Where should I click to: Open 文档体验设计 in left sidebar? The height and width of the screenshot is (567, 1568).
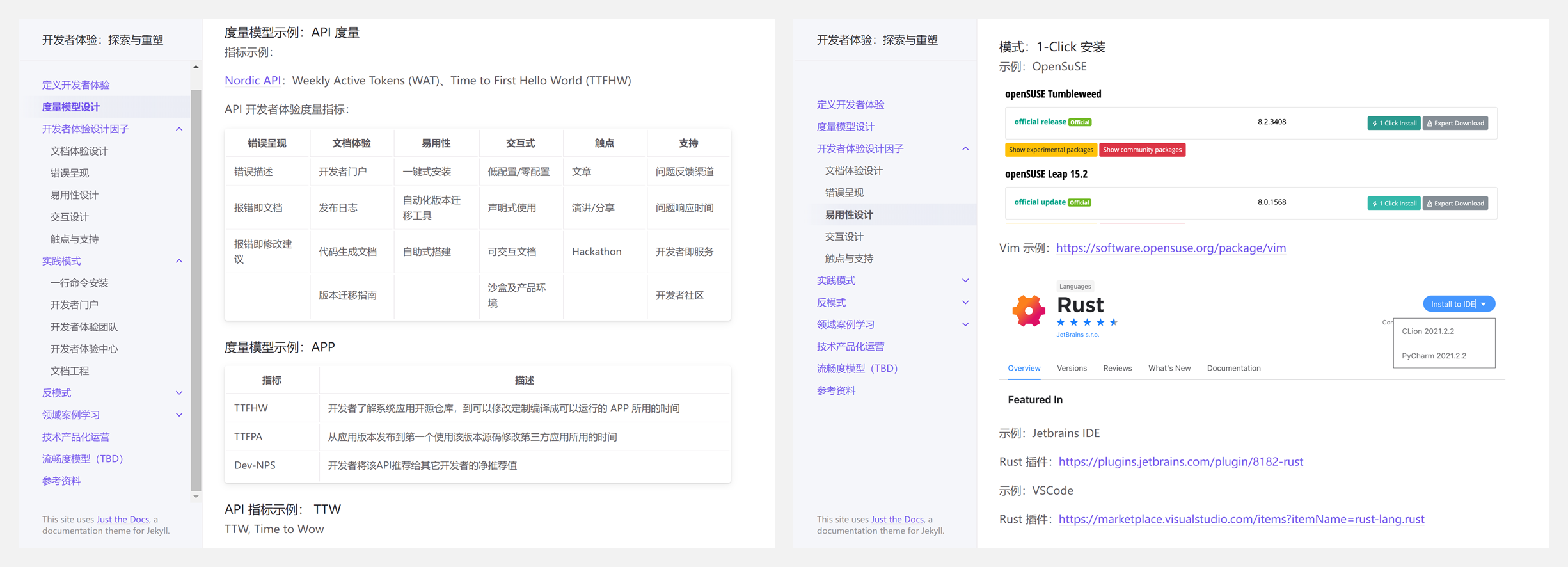click(x=79, y=151)
